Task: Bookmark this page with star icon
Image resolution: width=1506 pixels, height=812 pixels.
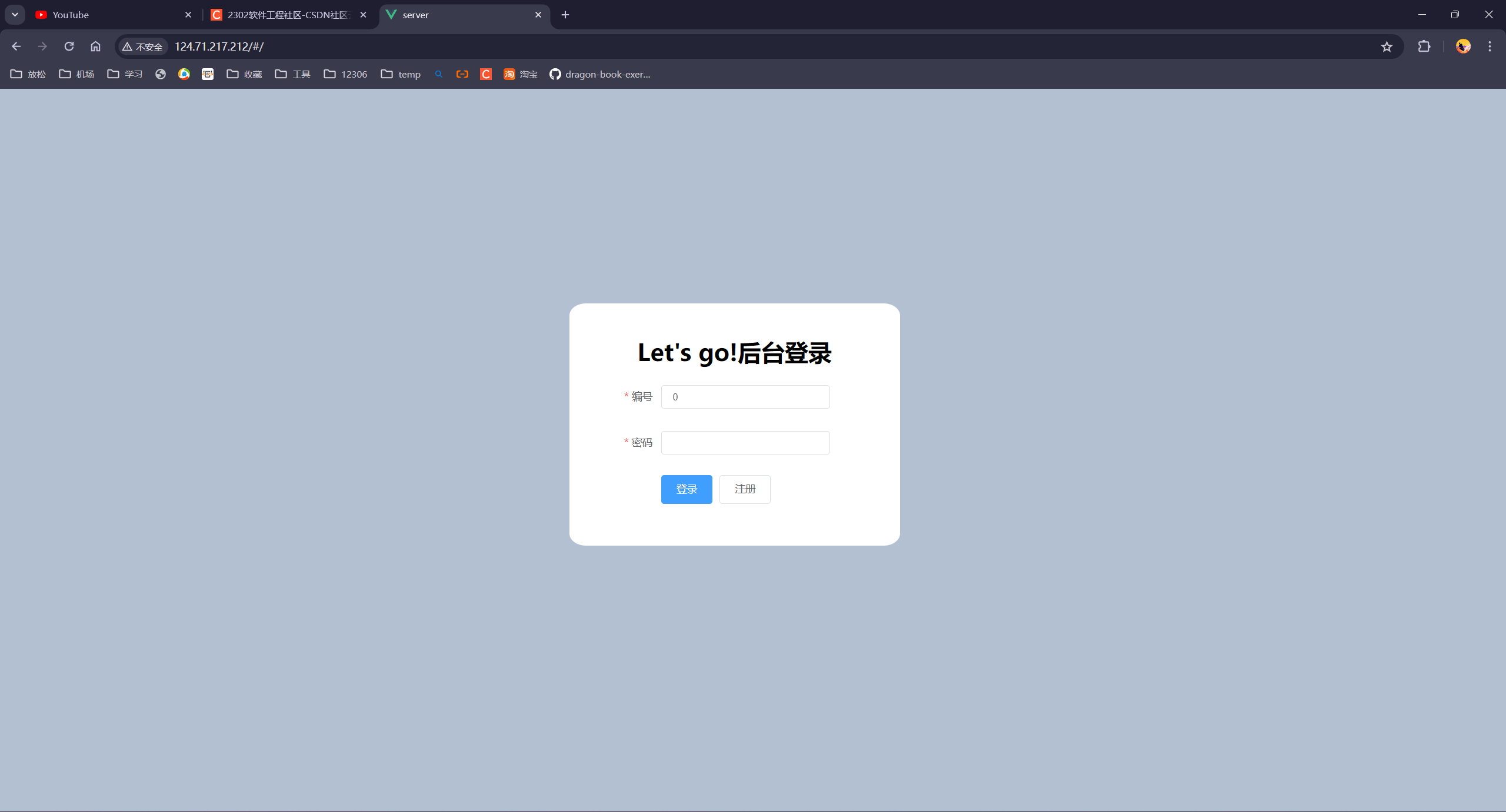Action: [x=1387, y=46]
